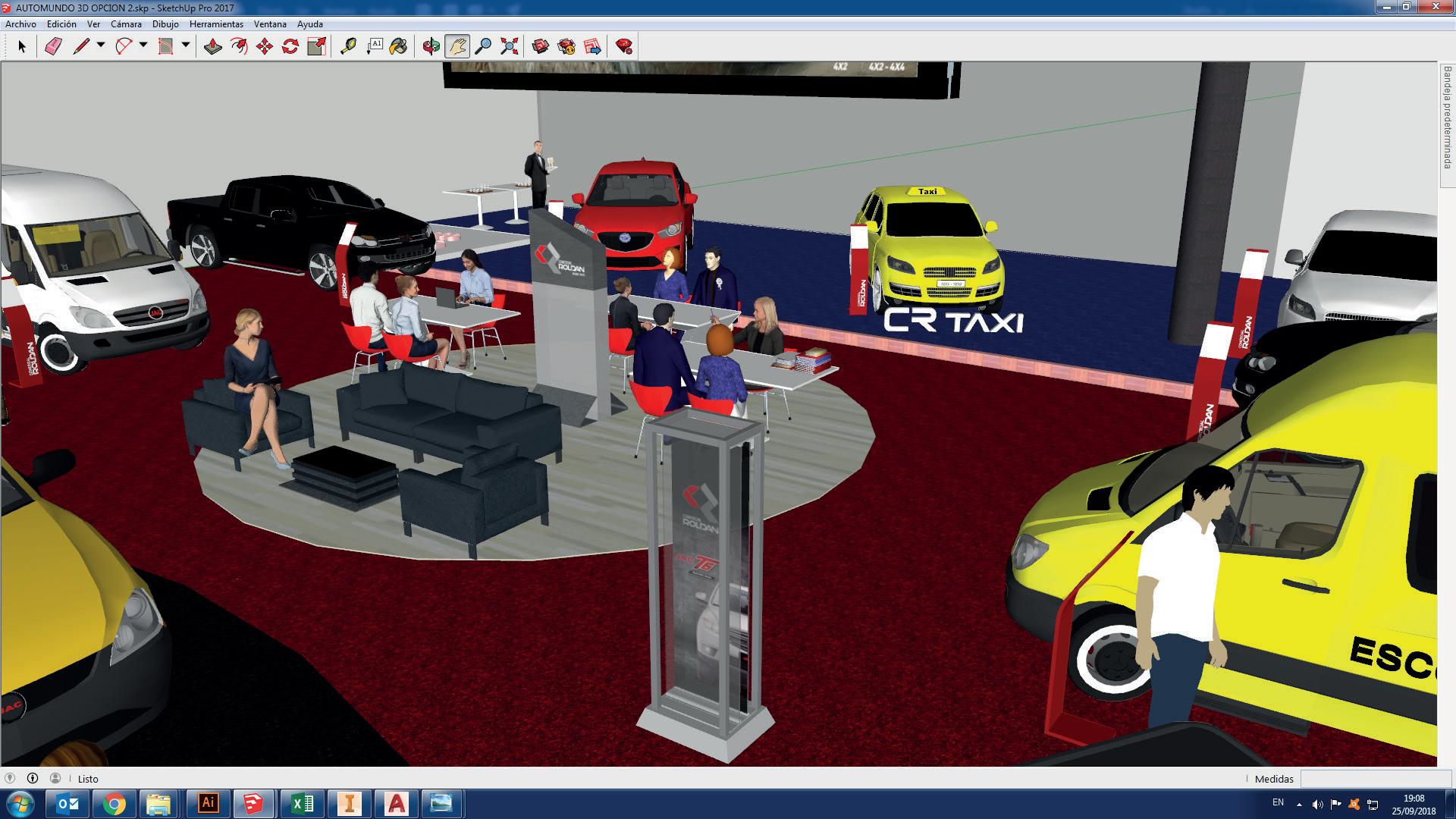The width and height of the screenshot is (1456, 819).
Task: Click geo-location status bar icon
Action: (10, 778)
